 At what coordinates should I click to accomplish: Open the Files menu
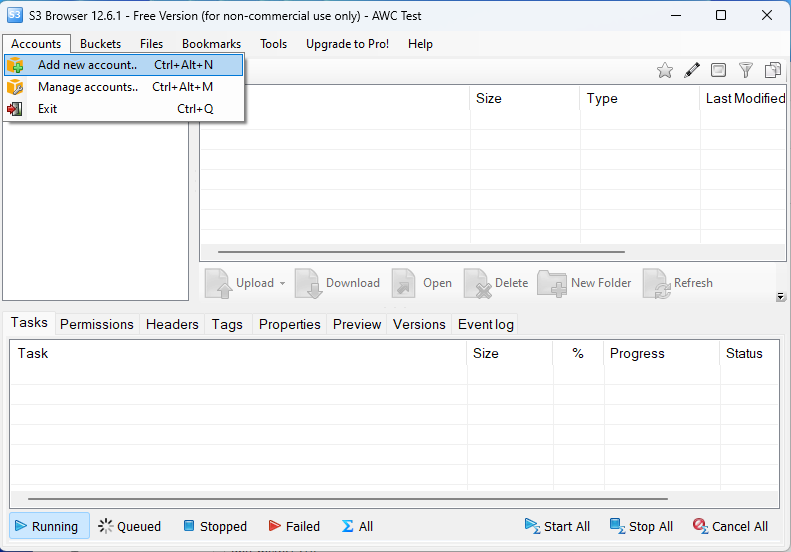151,44
